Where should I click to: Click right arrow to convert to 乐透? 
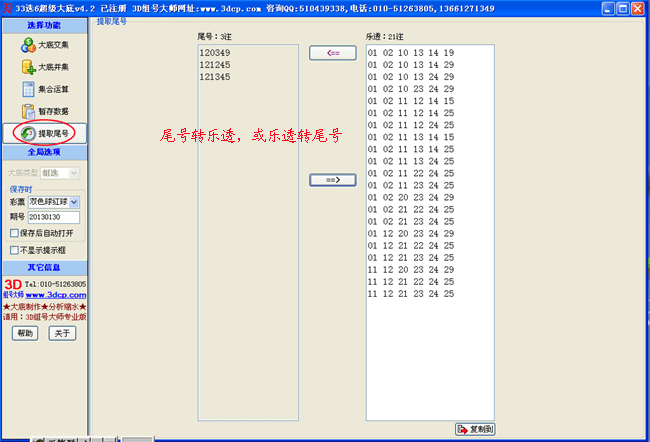(x=332, y=180)
